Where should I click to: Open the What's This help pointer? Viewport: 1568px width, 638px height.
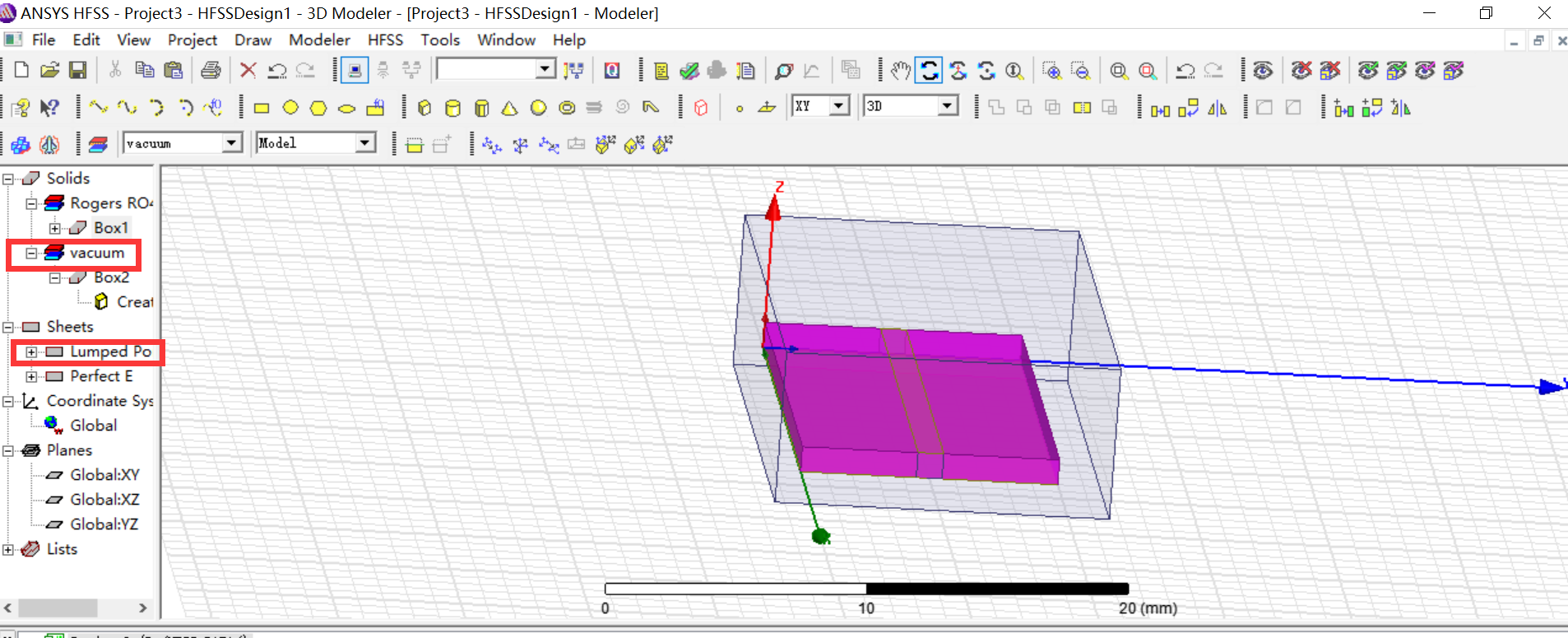coord(49,108)
